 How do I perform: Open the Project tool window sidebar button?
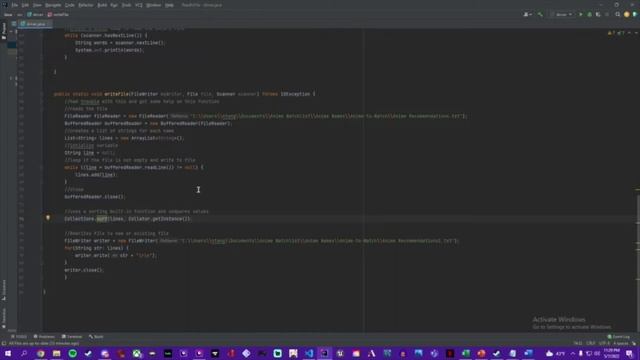4,31
